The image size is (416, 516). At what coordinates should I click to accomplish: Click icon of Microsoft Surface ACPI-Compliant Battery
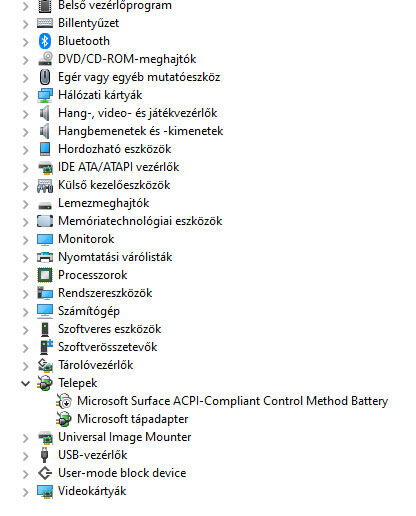pyautogui.click(x=64, y=401)
